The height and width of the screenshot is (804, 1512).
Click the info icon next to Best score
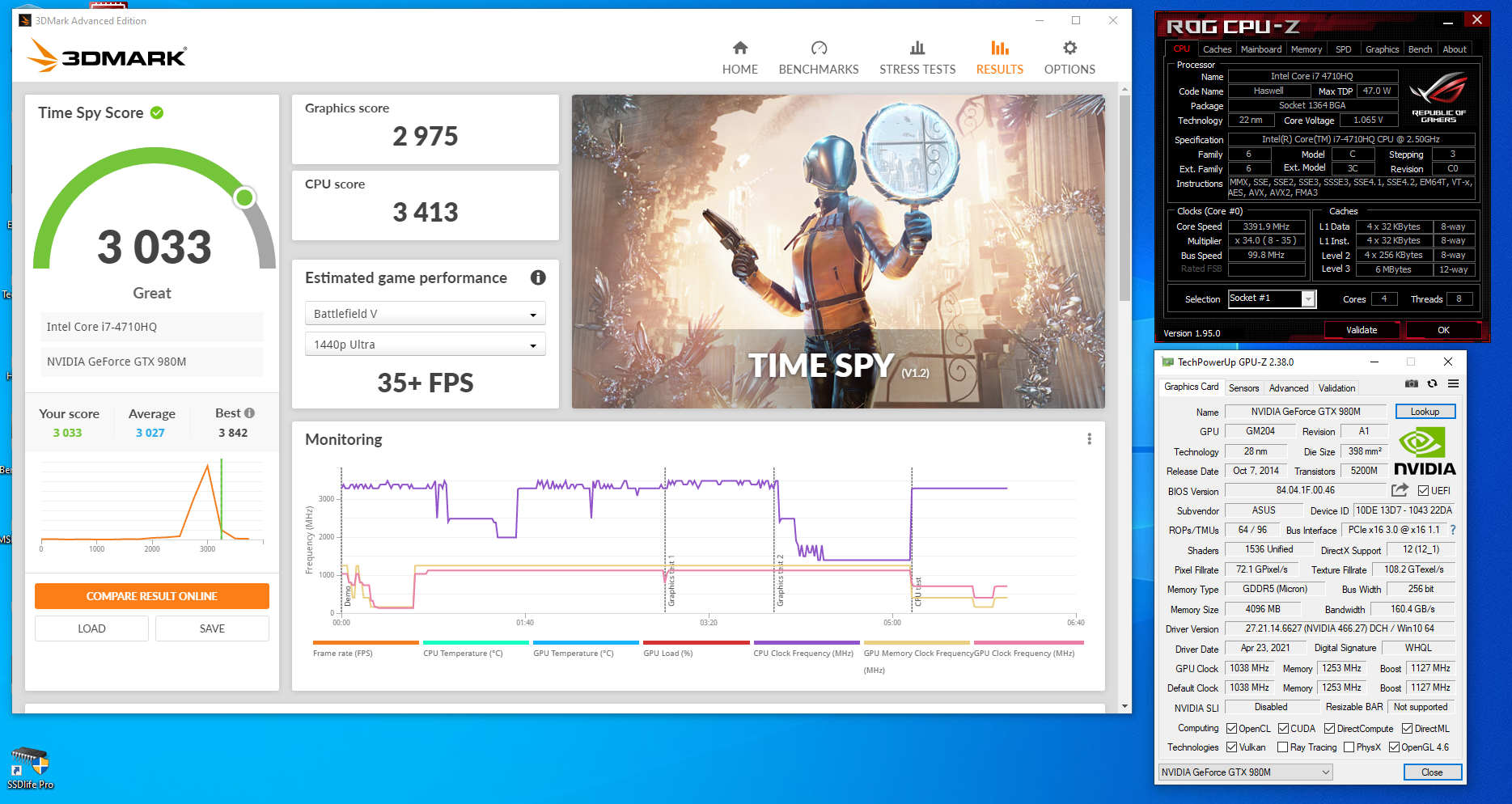249,413
